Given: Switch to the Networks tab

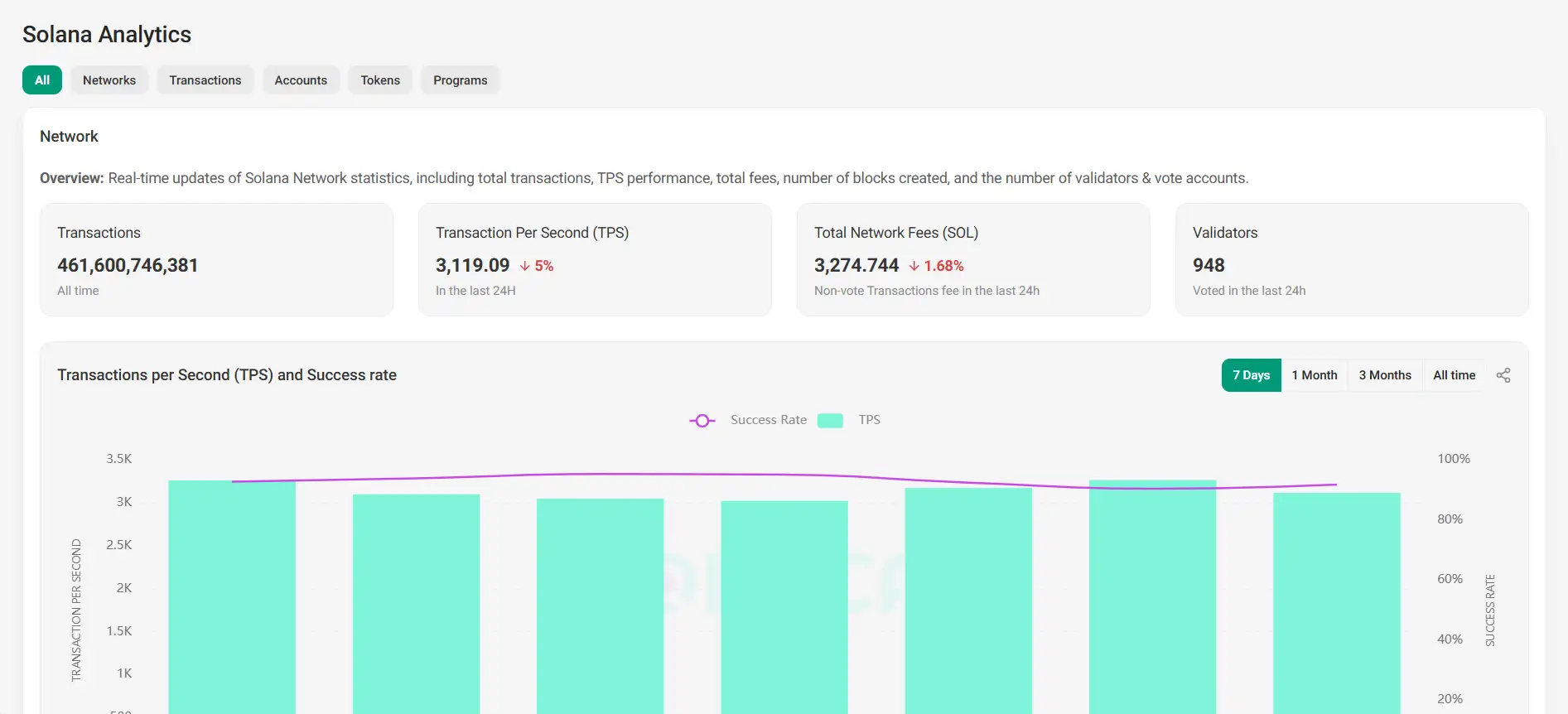Looking at the screenshot, I should pos(109,80).
